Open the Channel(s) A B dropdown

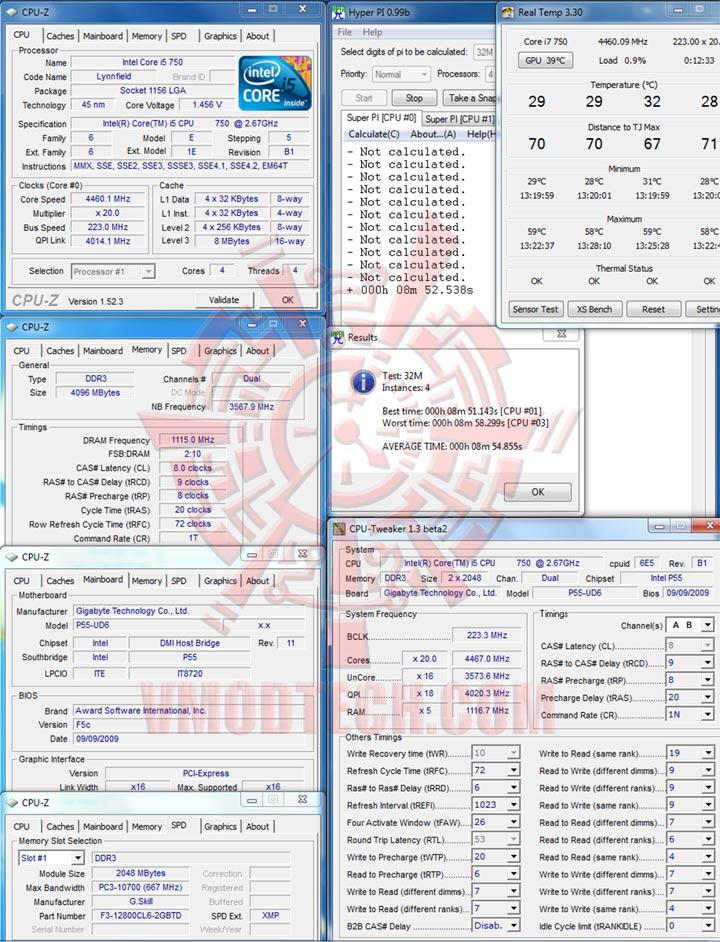[x=690, y=625]
